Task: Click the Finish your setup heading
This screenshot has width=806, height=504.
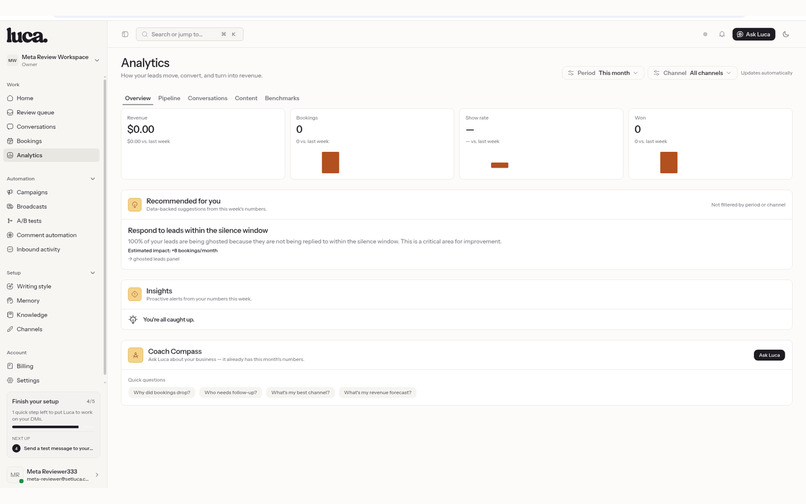Action: [x=35, y=402]
